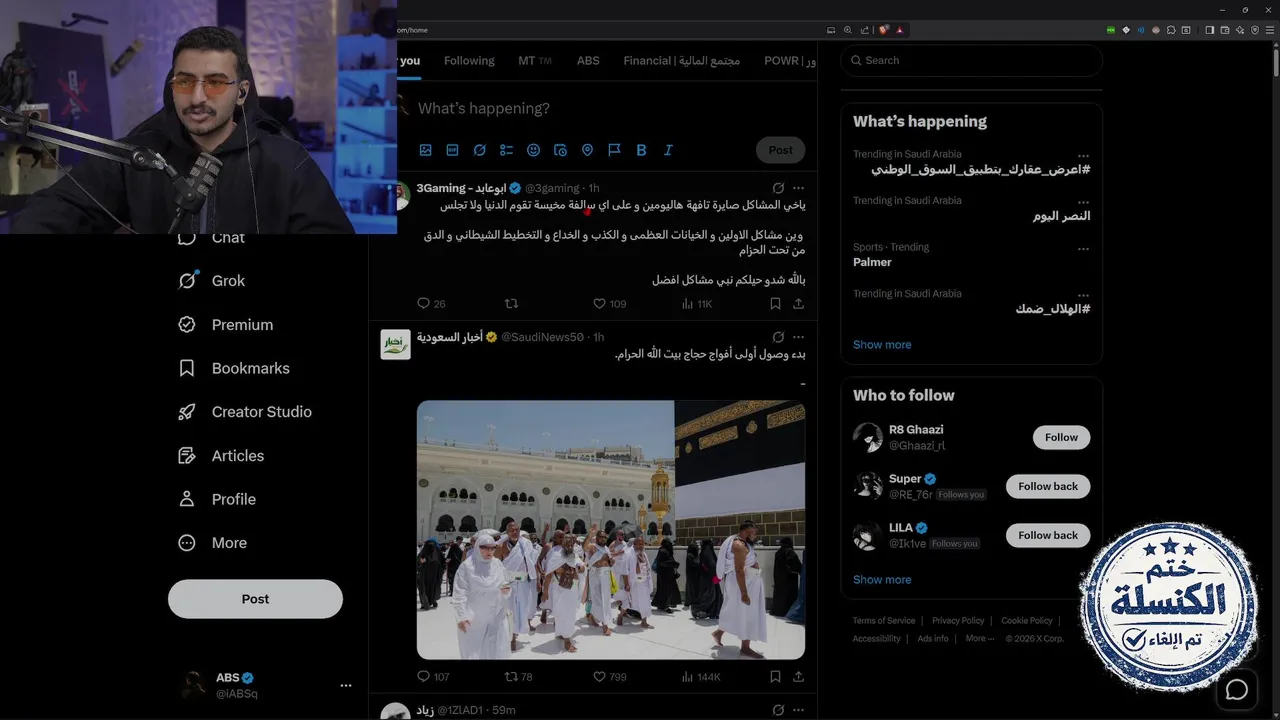Open Grok from the sidebar

point(212,281)
